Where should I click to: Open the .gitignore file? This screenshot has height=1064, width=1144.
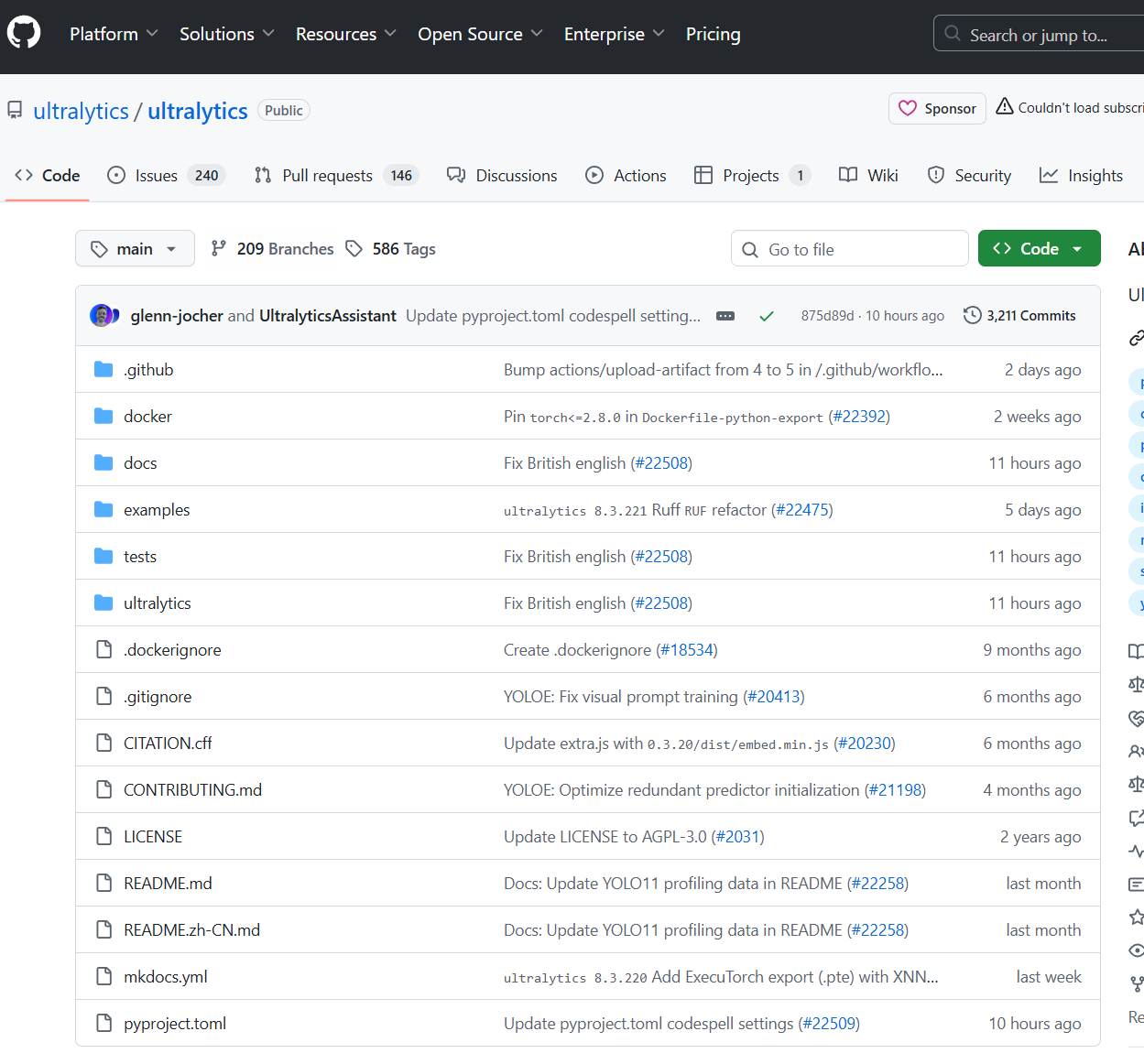click(158, 696)
